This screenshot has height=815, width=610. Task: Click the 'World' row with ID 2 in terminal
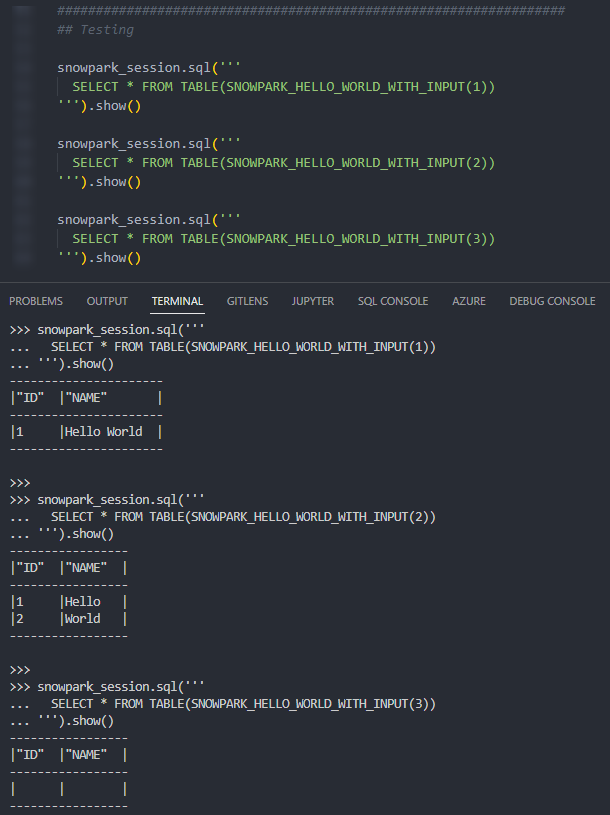point(69,619)
